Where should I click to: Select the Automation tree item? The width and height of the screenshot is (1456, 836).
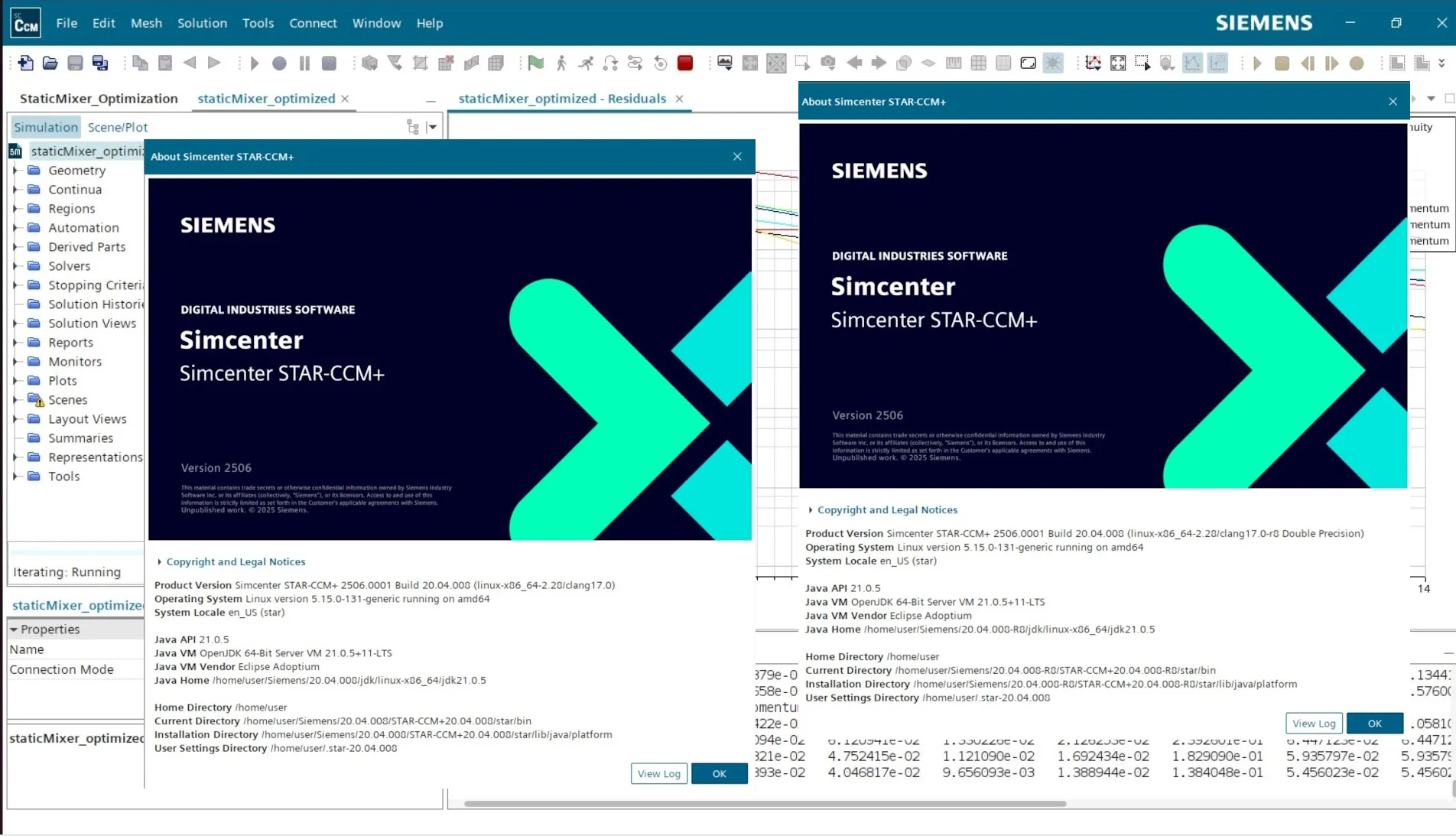coord(83,227)
